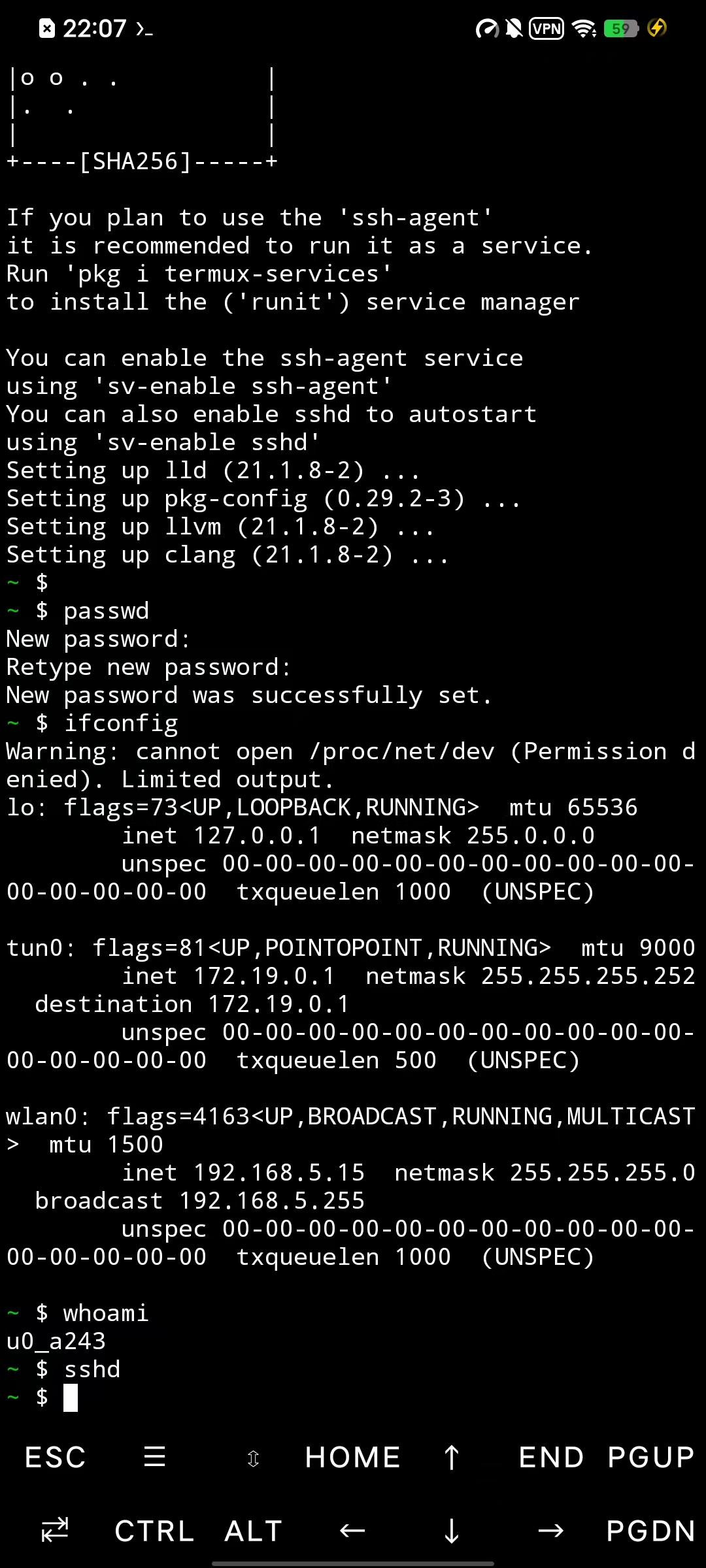The height and width of the screenshot is (1568, 706).
Task: Tap the PGDN extra key
Action: point(650,1531)
